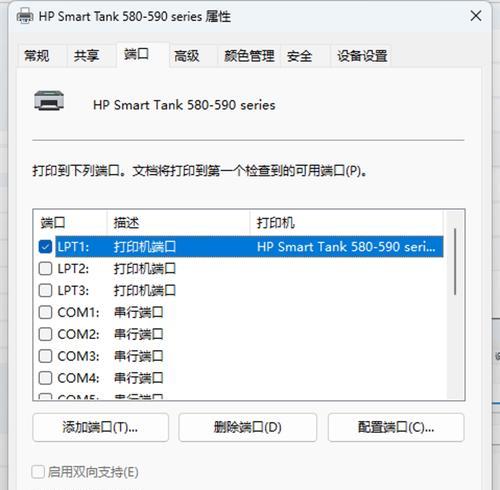This screenshot has height=490, width=500.
Task: Check the LPT2 port checkbox
Action: pos(45,268)
